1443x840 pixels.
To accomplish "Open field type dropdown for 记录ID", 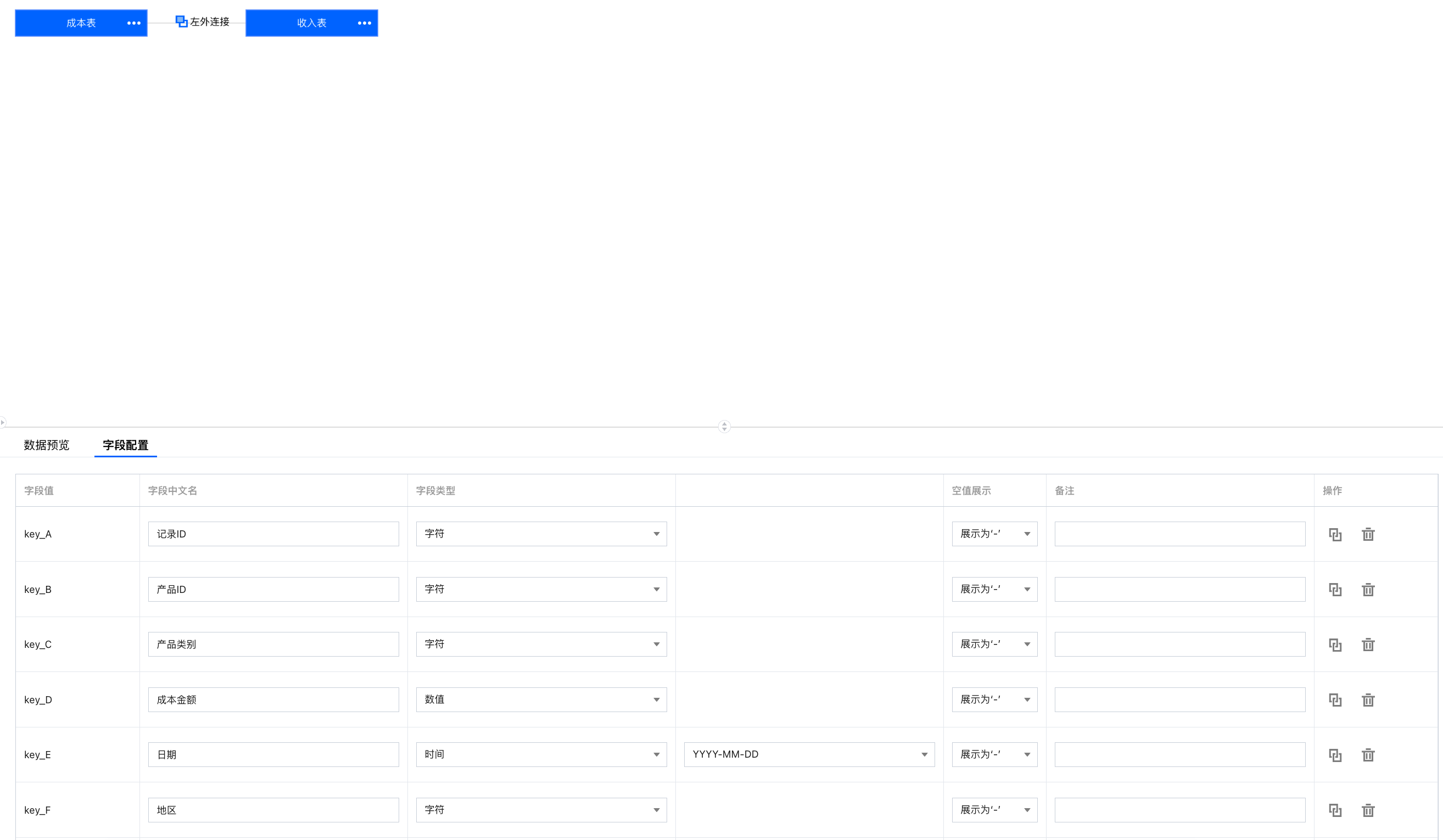I will coord(541,534).
